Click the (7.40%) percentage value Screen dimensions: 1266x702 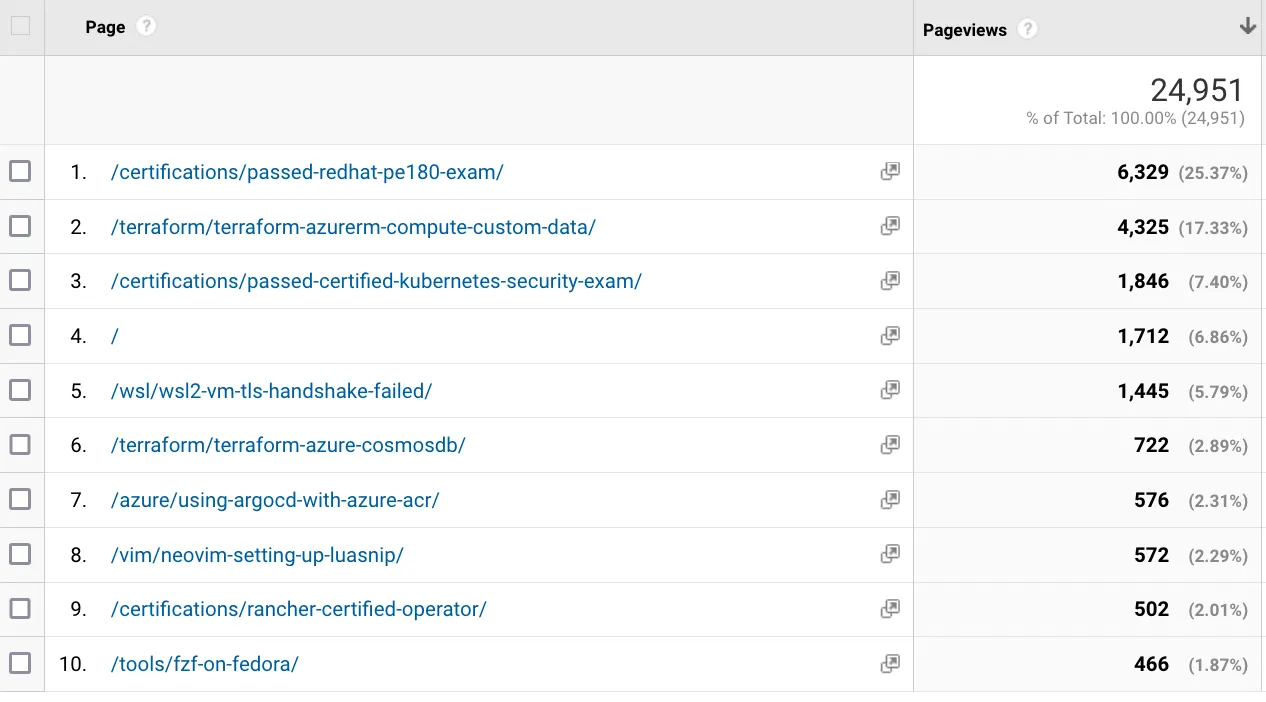pos(1218,282)
